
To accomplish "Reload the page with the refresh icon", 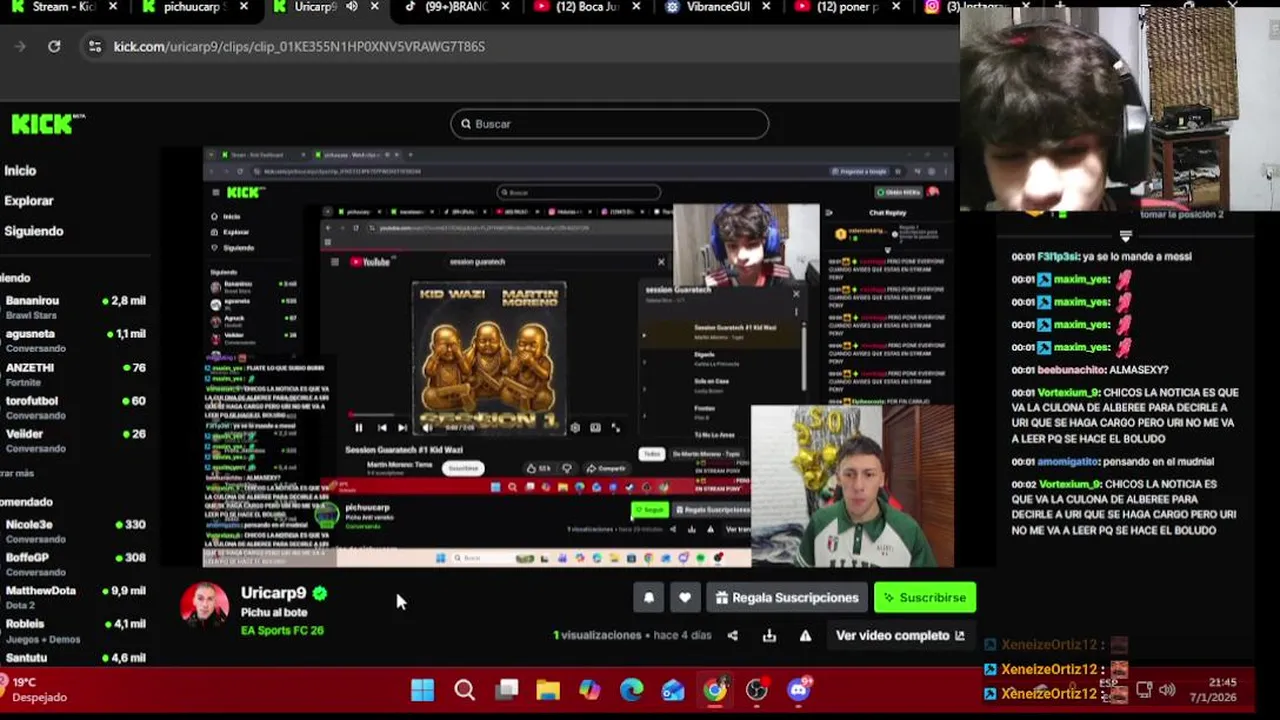I will coord(54,46).
